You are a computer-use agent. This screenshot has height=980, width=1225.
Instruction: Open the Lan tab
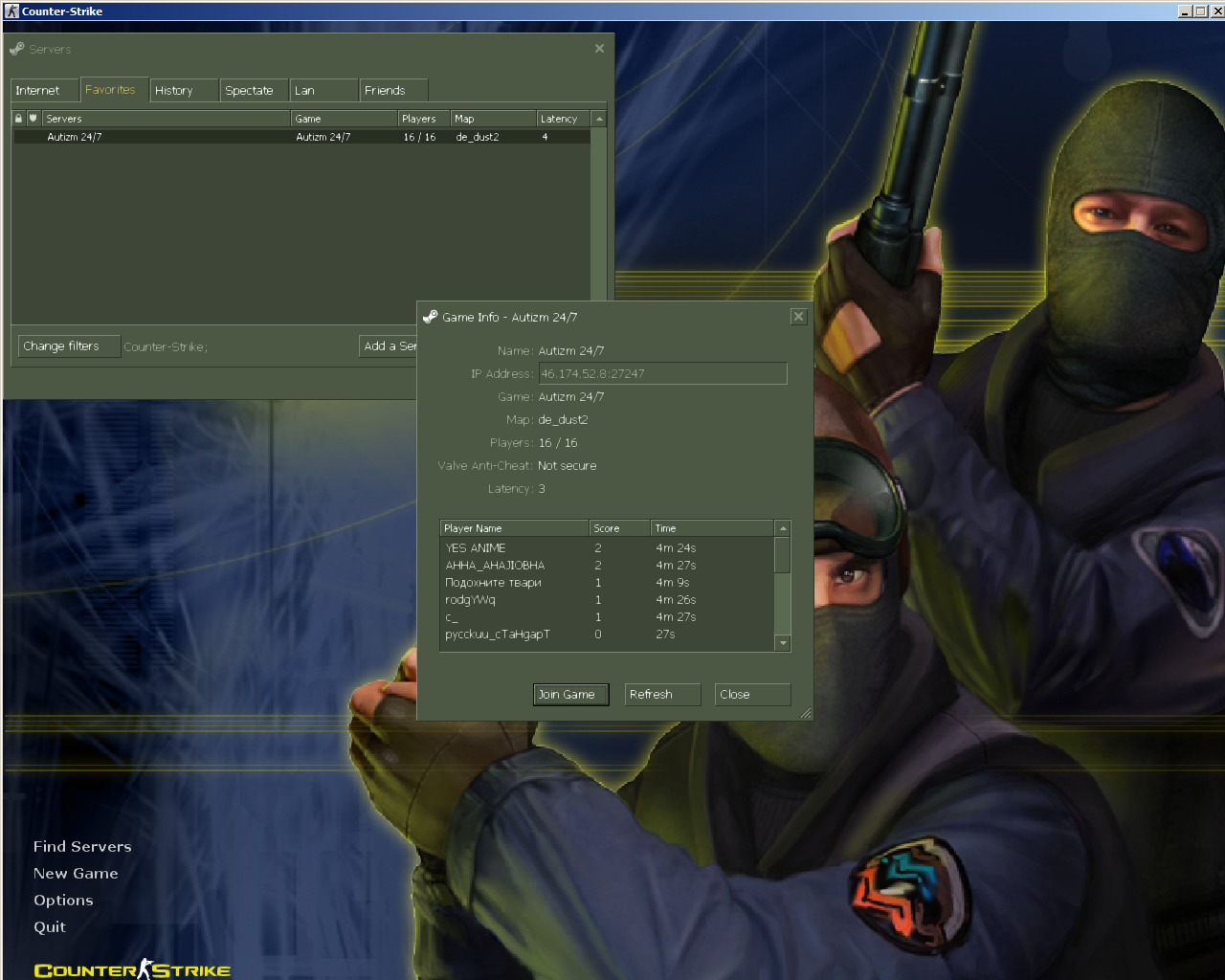click(x=324, y=90)
